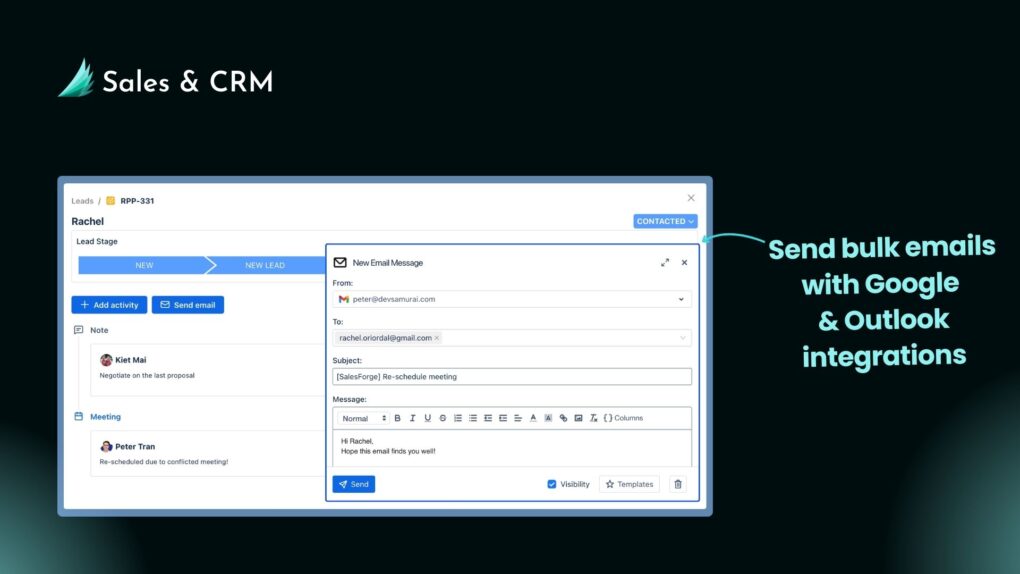Expand the New Email Message panel

(665, 263)
